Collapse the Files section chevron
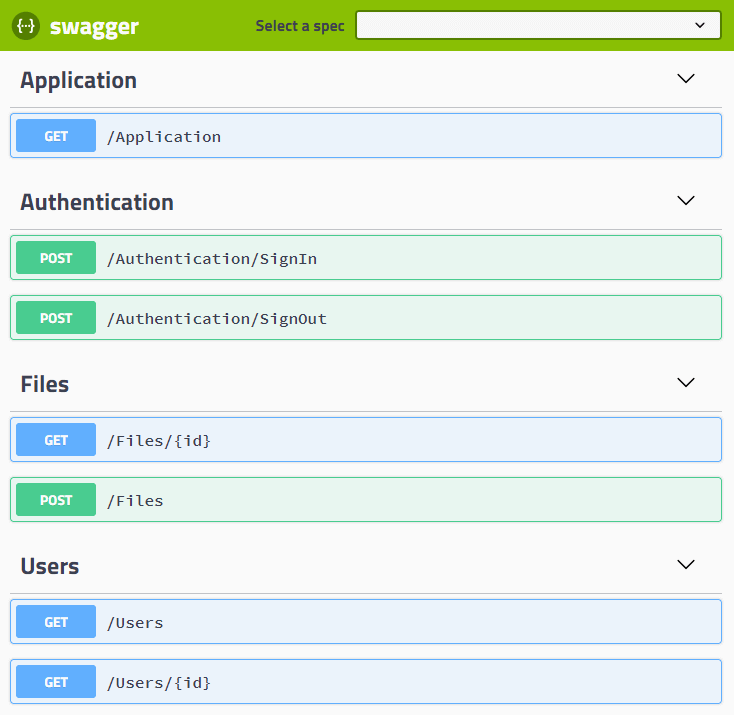Image resolution: width=734 pixels, height=715 pixels. tap(686, 383)
